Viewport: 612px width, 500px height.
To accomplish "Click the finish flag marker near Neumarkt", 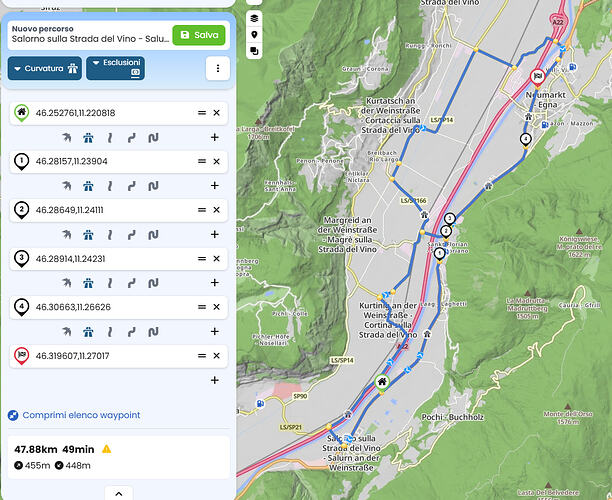I will pyautogui.click(x=537, y=76).
